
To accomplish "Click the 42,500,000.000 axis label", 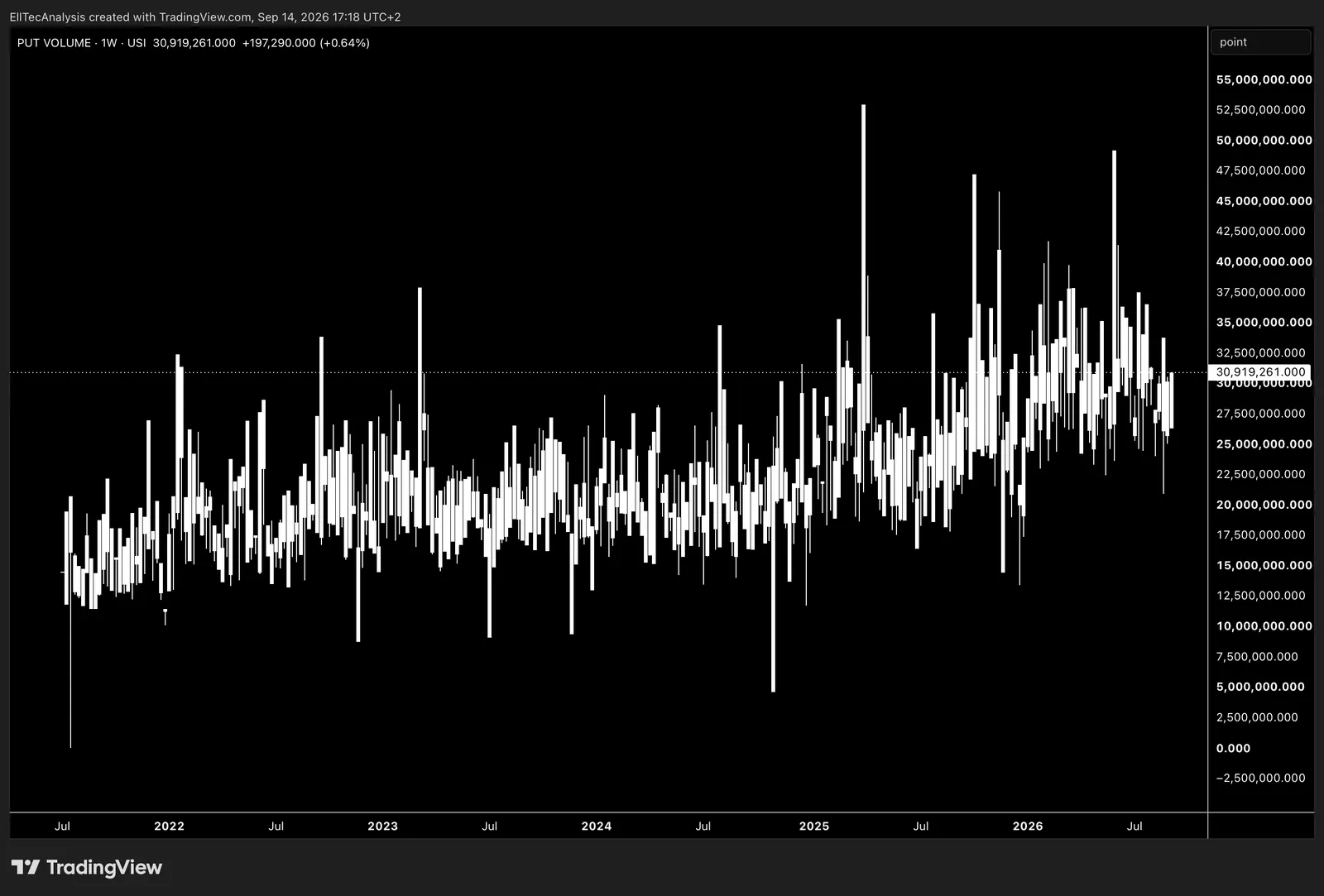I will (x=1260, y=231).
